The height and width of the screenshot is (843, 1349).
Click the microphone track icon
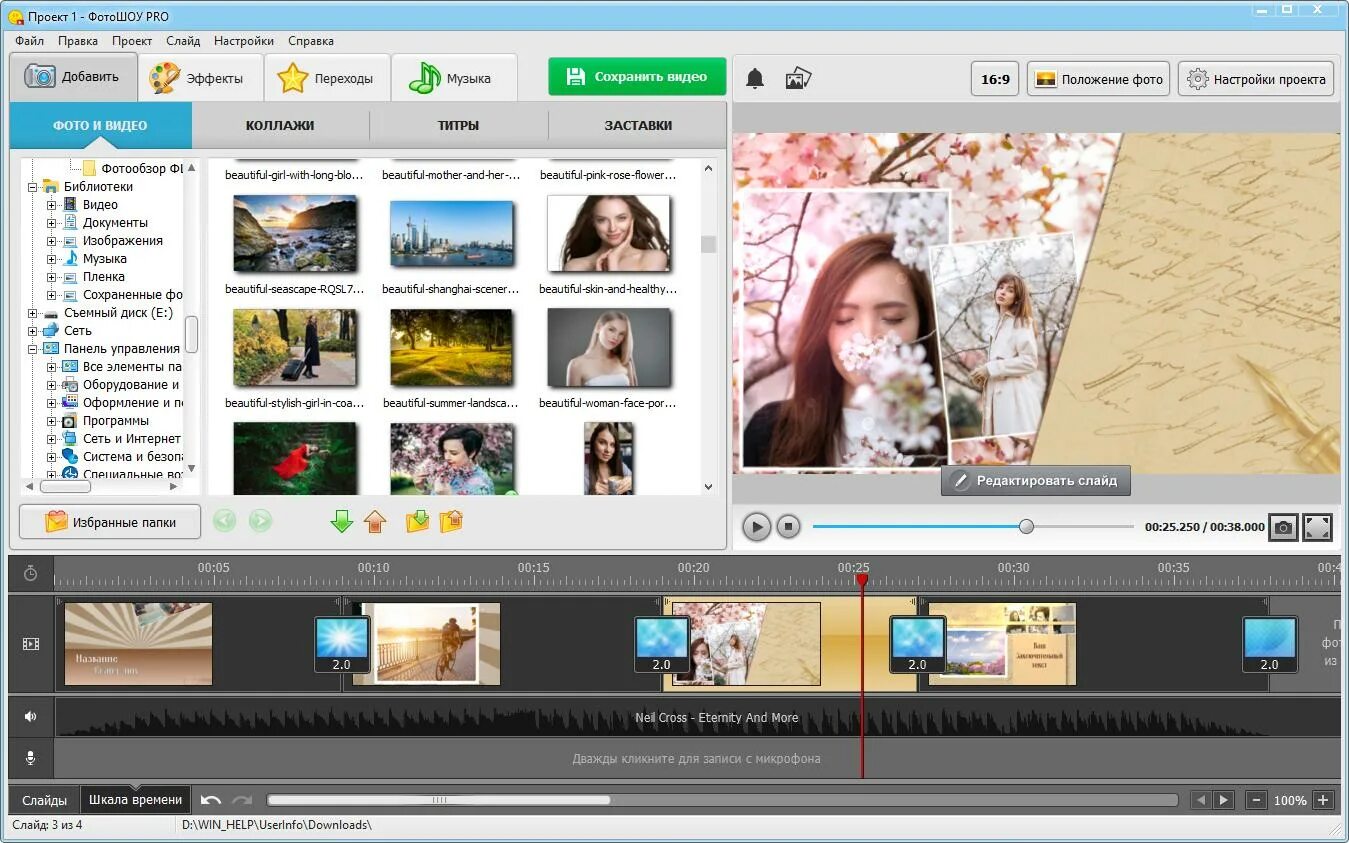coord(31,758)
